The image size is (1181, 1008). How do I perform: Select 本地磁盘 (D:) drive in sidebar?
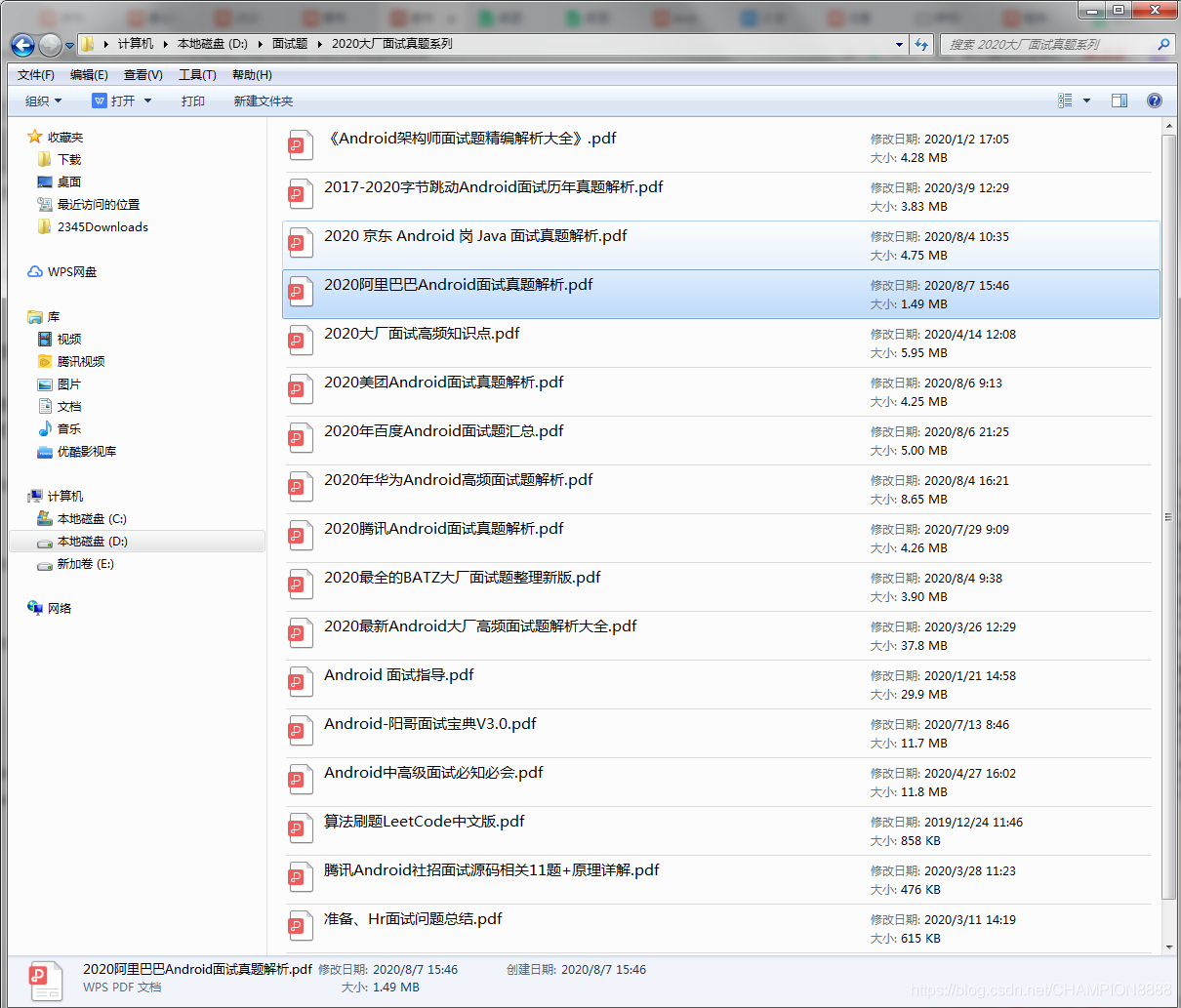[x=137, y=542]
